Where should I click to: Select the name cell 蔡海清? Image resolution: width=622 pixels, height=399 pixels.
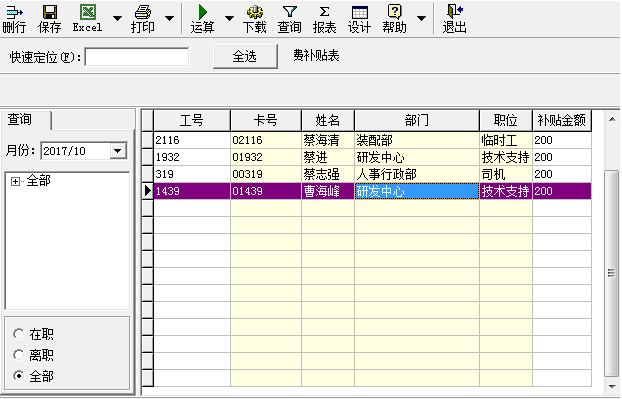[x=328, y=140]
